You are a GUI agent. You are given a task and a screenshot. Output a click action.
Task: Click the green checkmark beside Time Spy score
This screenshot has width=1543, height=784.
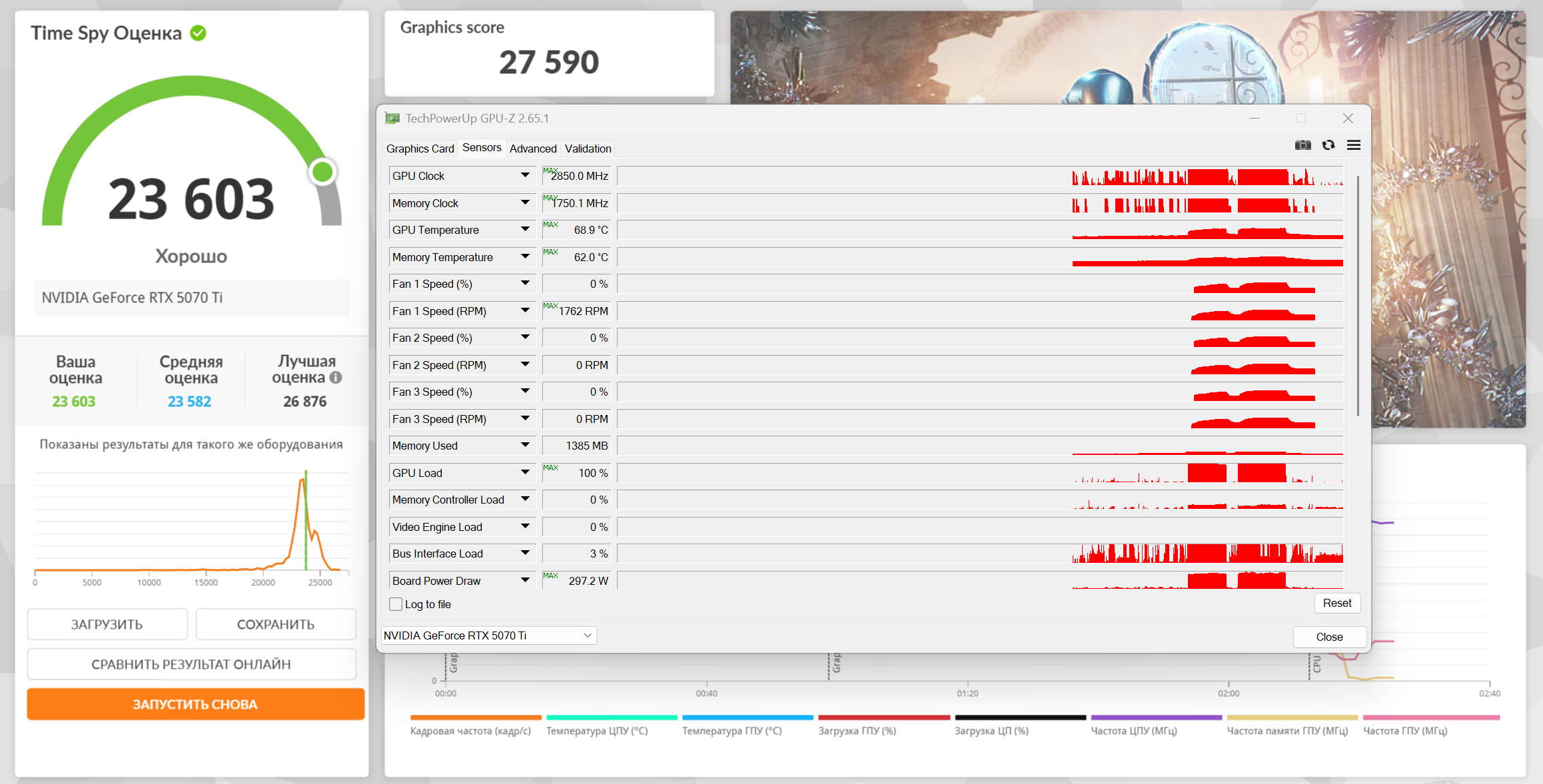tap(198, 33)
